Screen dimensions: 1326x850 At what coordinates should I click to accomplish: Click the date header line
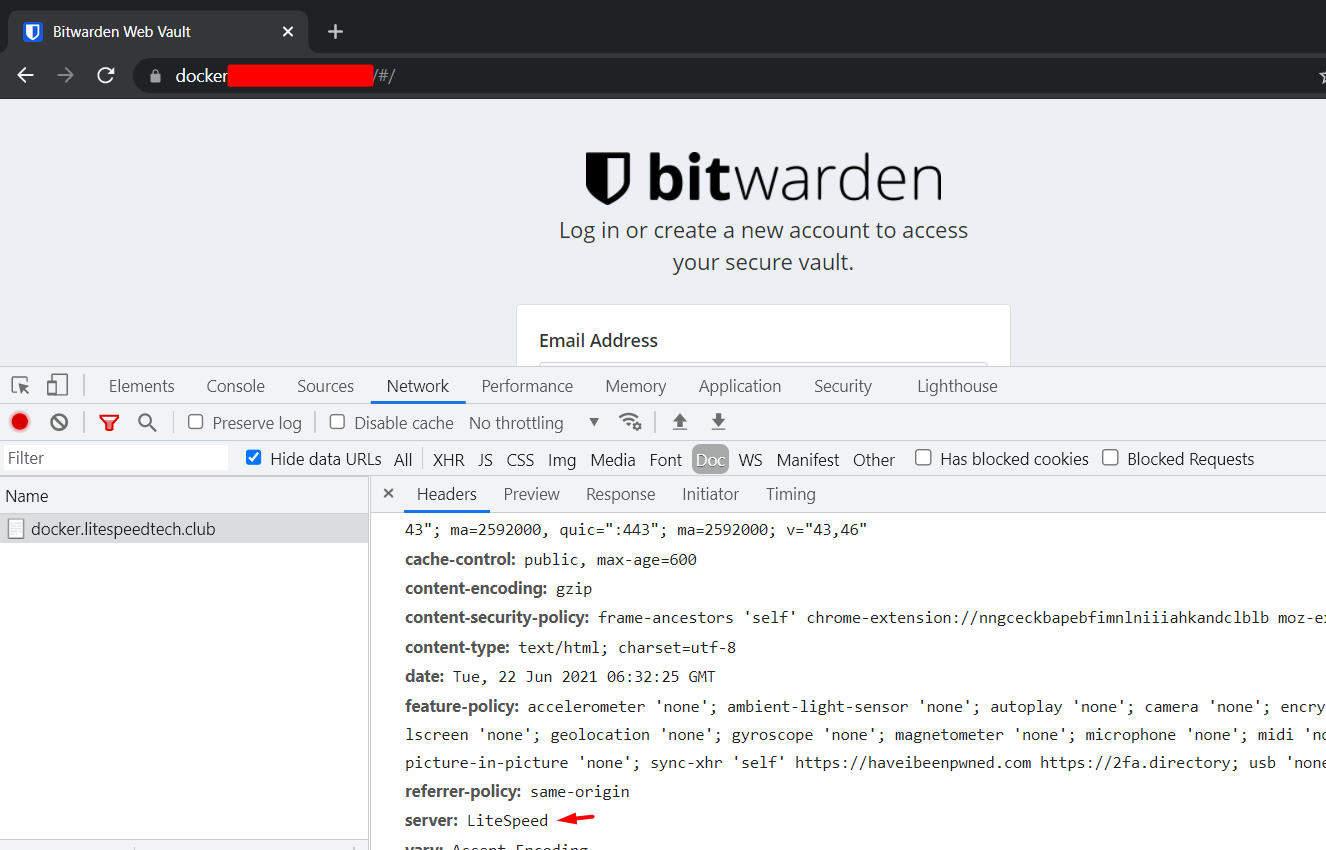click(x=560, y=677)
